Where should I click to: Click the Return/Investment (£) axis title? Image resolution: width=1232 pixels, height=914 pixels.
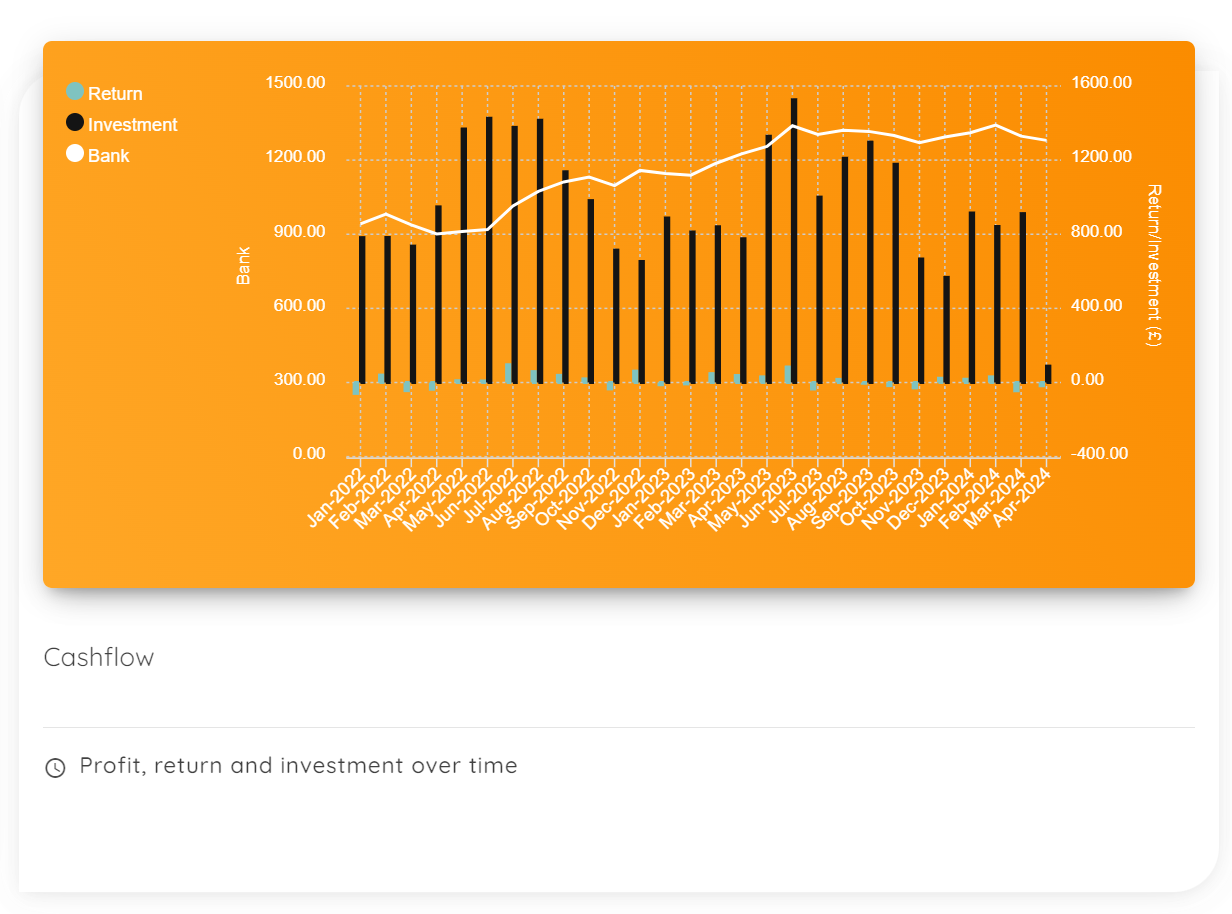pos(1154,266)
